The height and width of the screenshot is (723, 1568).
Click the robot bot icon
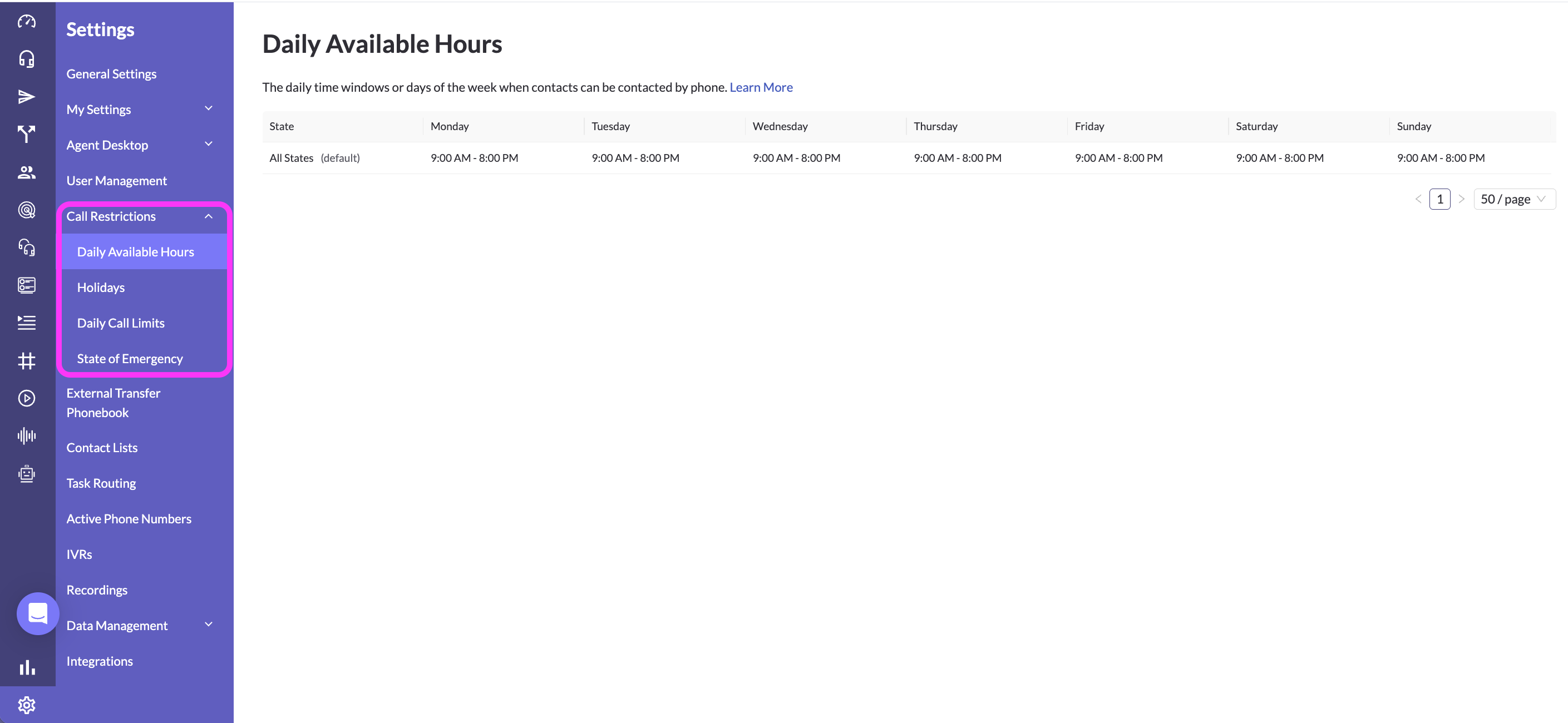click(26, 473)
